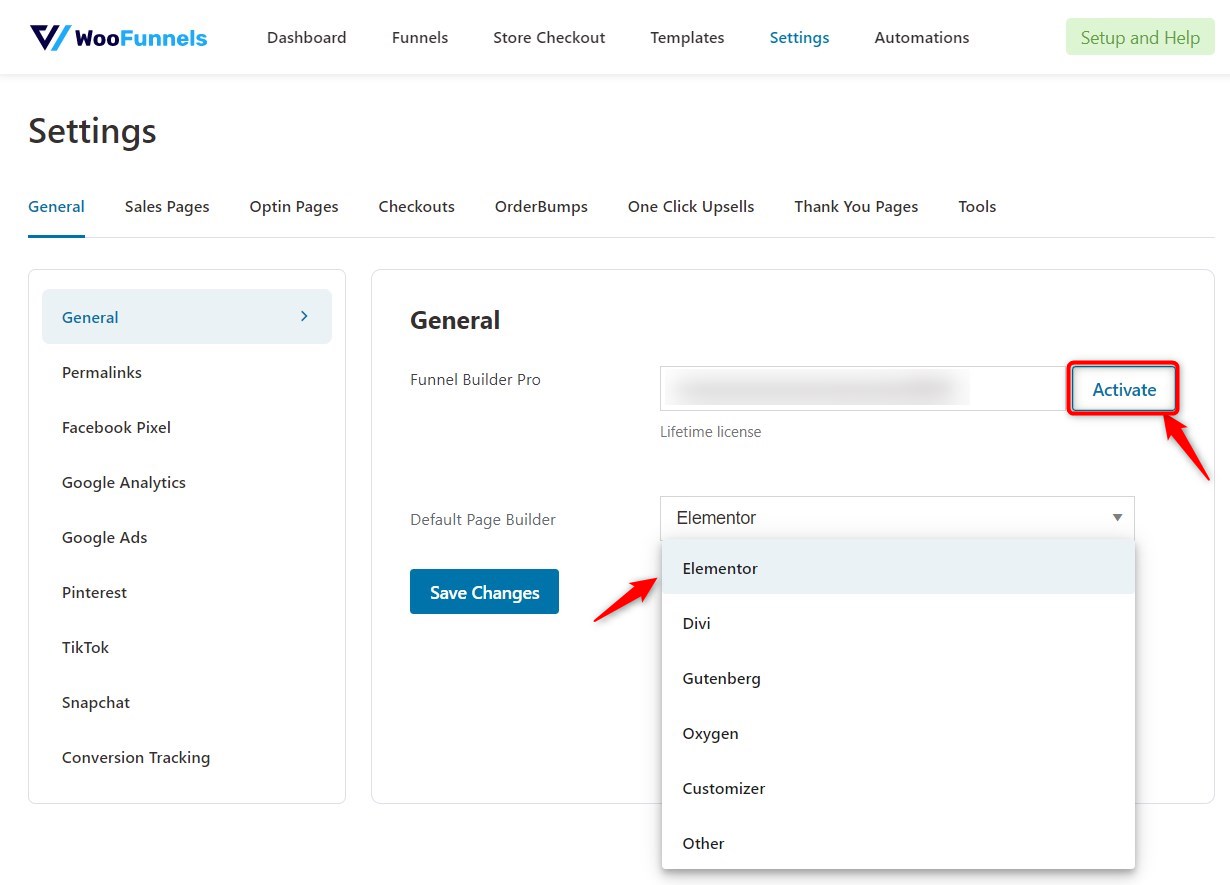The height and width of the screenshot is (885, 1230).
Task: Switch to the Tools tab
Action: (x=977, y=207)
